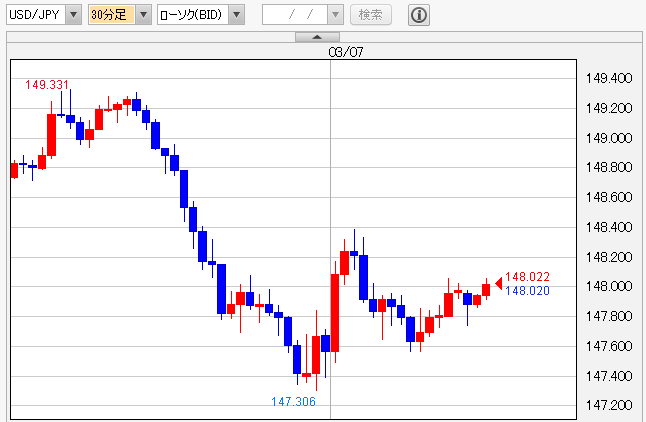Image resolution: width=646 pixels, height=422 pixels.
Task: Click the 147.306 low price label
Action: coord(293,401)
